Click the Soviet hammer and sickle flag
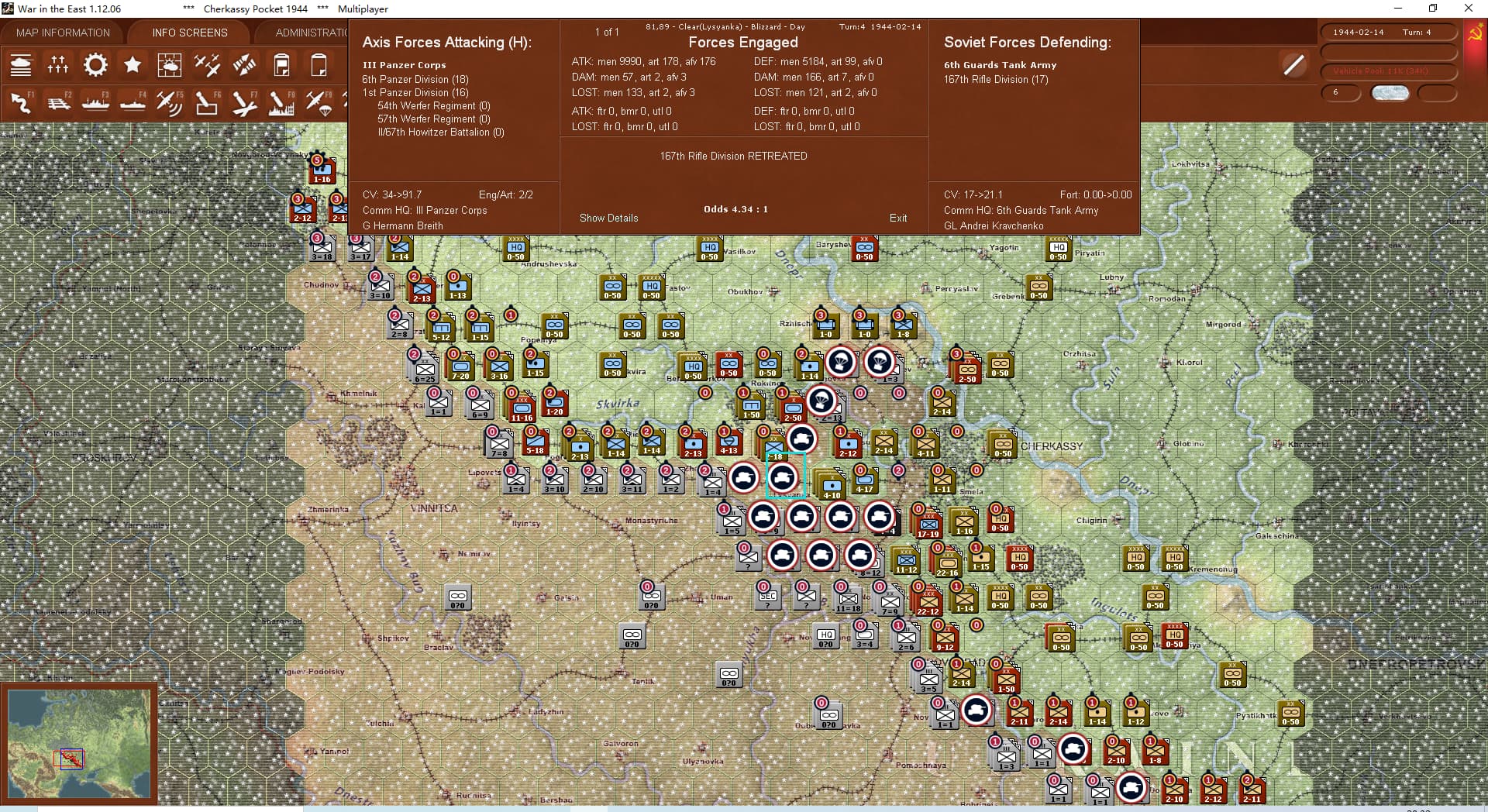 coord(1474,33)
